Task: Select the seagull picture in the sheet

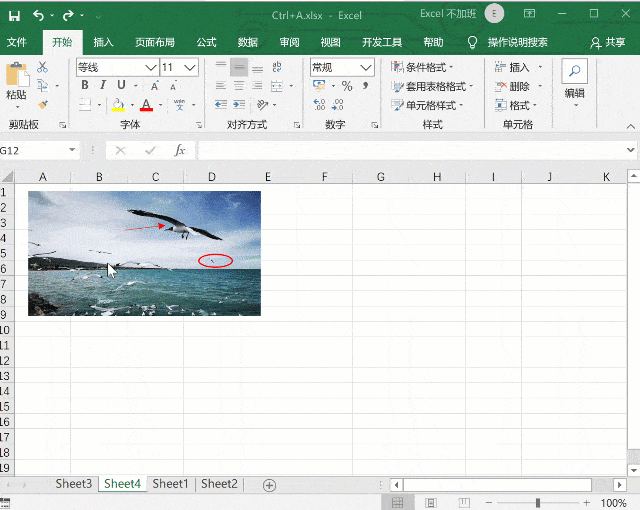Action: click(144, 253)
